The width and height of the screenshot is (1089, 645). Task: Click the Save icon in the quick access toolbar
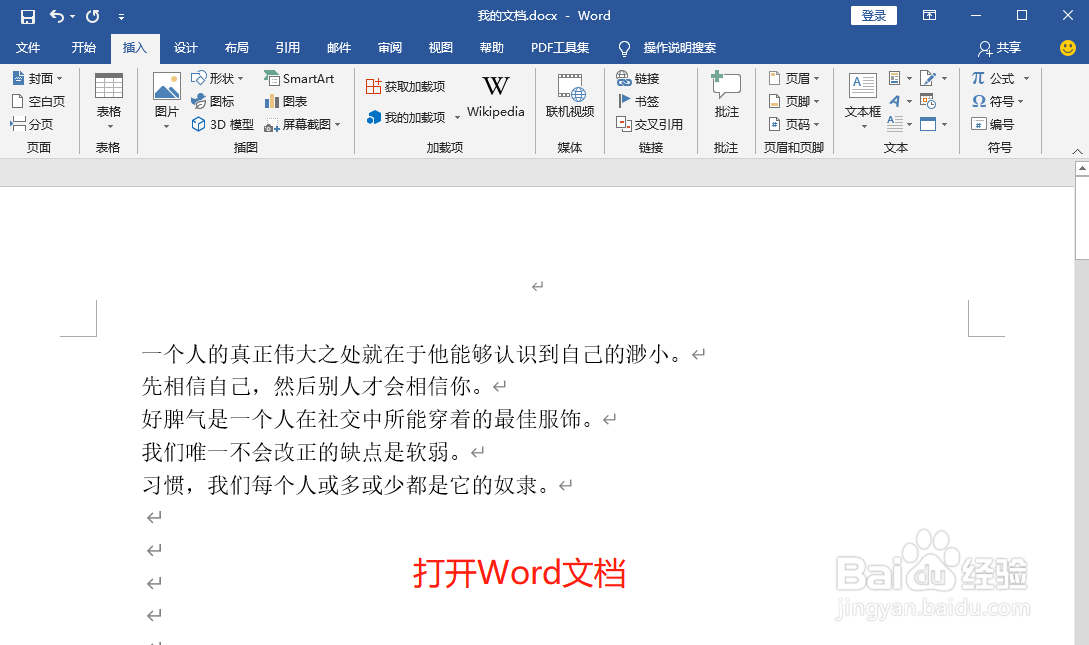(x=27, y=16)
